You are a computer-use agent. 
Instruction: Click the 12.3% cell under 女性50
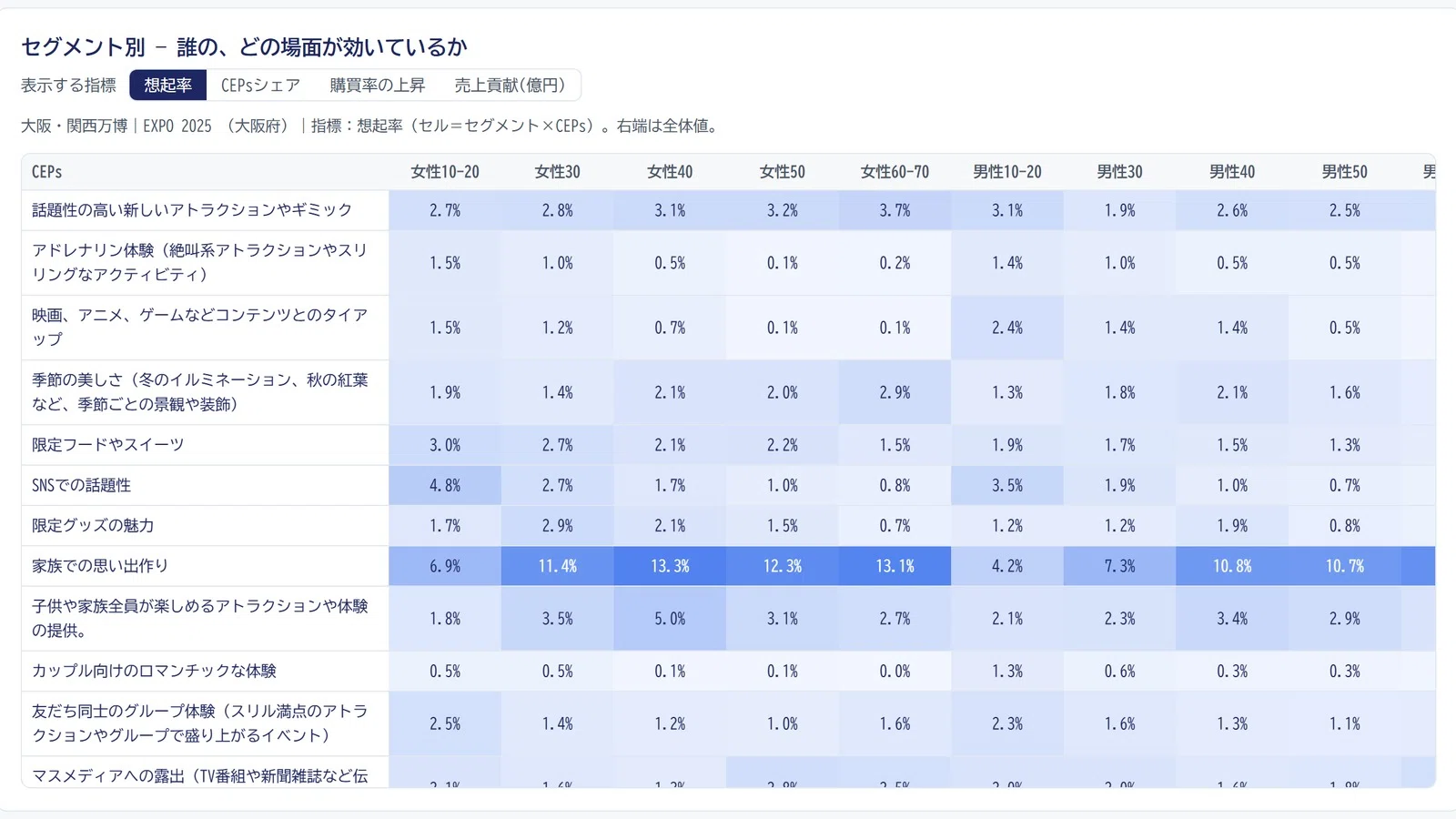coord(783,566)
